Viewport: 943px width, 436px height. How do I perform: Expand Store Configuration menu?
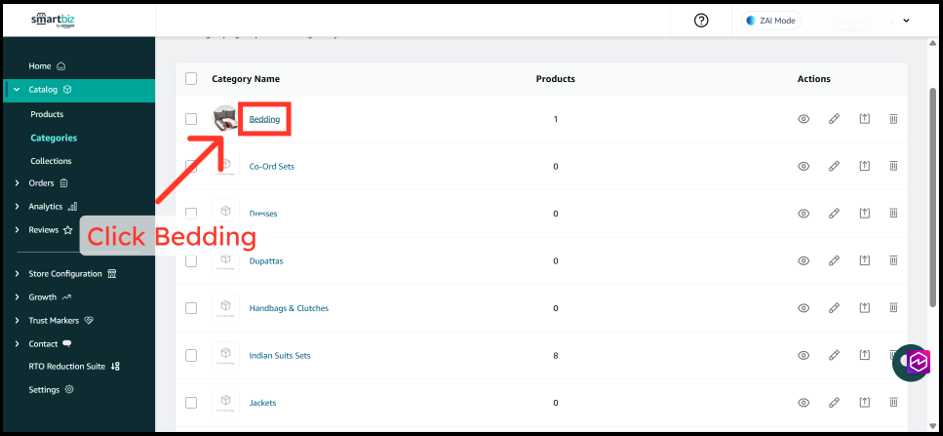click(x=18, y=274)
